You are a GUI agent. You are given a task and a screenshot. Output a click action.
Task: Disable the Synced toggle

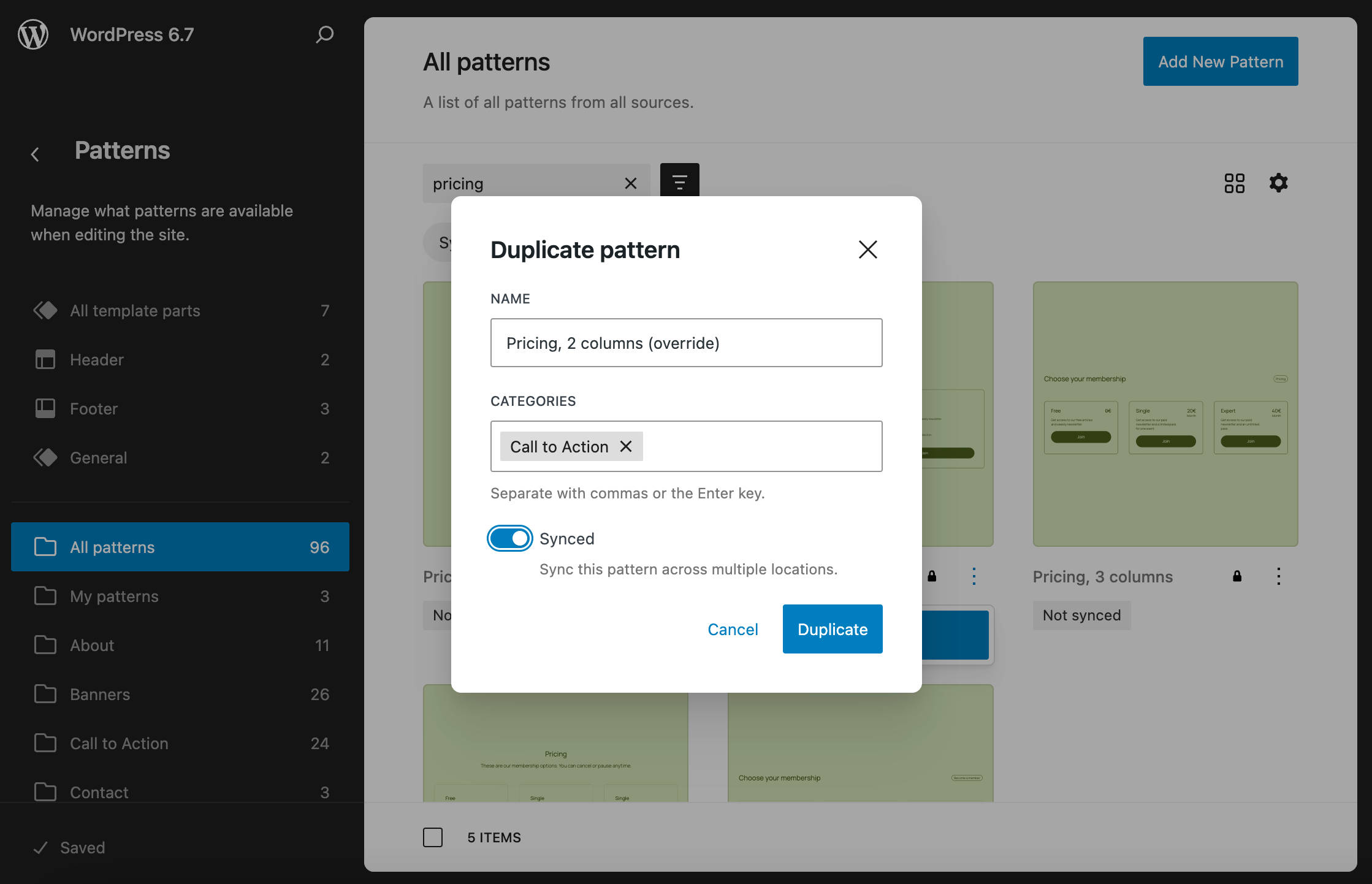pos(509,538)
